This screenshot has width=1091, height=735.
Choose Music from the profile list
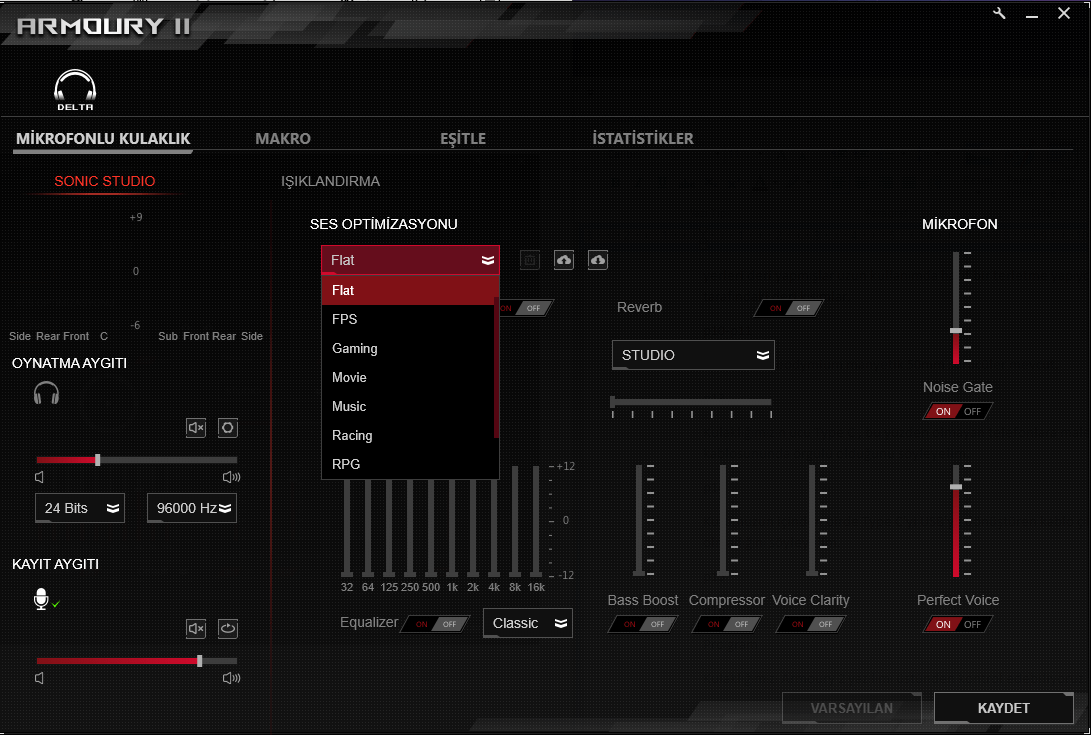(409, 406)
